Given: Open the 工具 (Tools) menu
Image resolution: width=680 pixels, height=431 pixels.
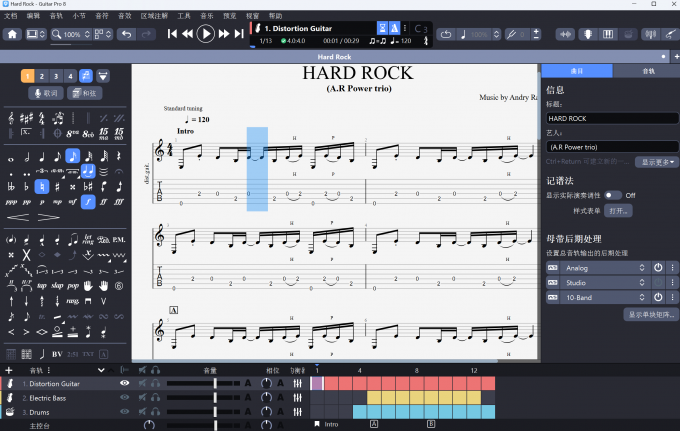Looking at the screenshot, I should click(x=184, y=16).
